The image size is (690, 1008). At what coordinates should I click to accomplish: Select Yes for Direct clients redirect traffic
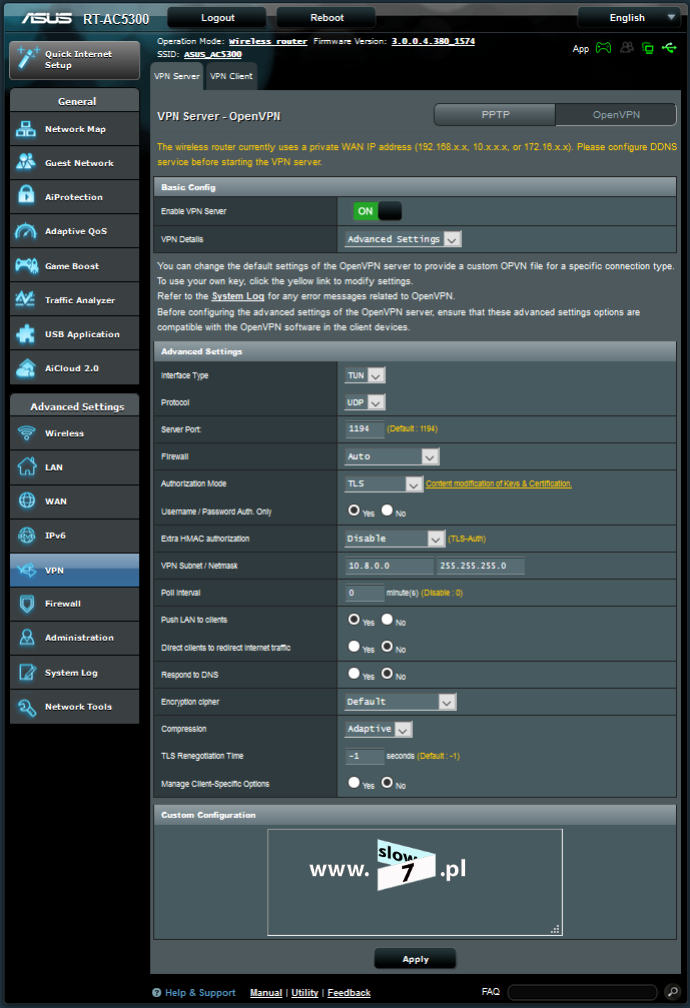click(x=354, y=646)
